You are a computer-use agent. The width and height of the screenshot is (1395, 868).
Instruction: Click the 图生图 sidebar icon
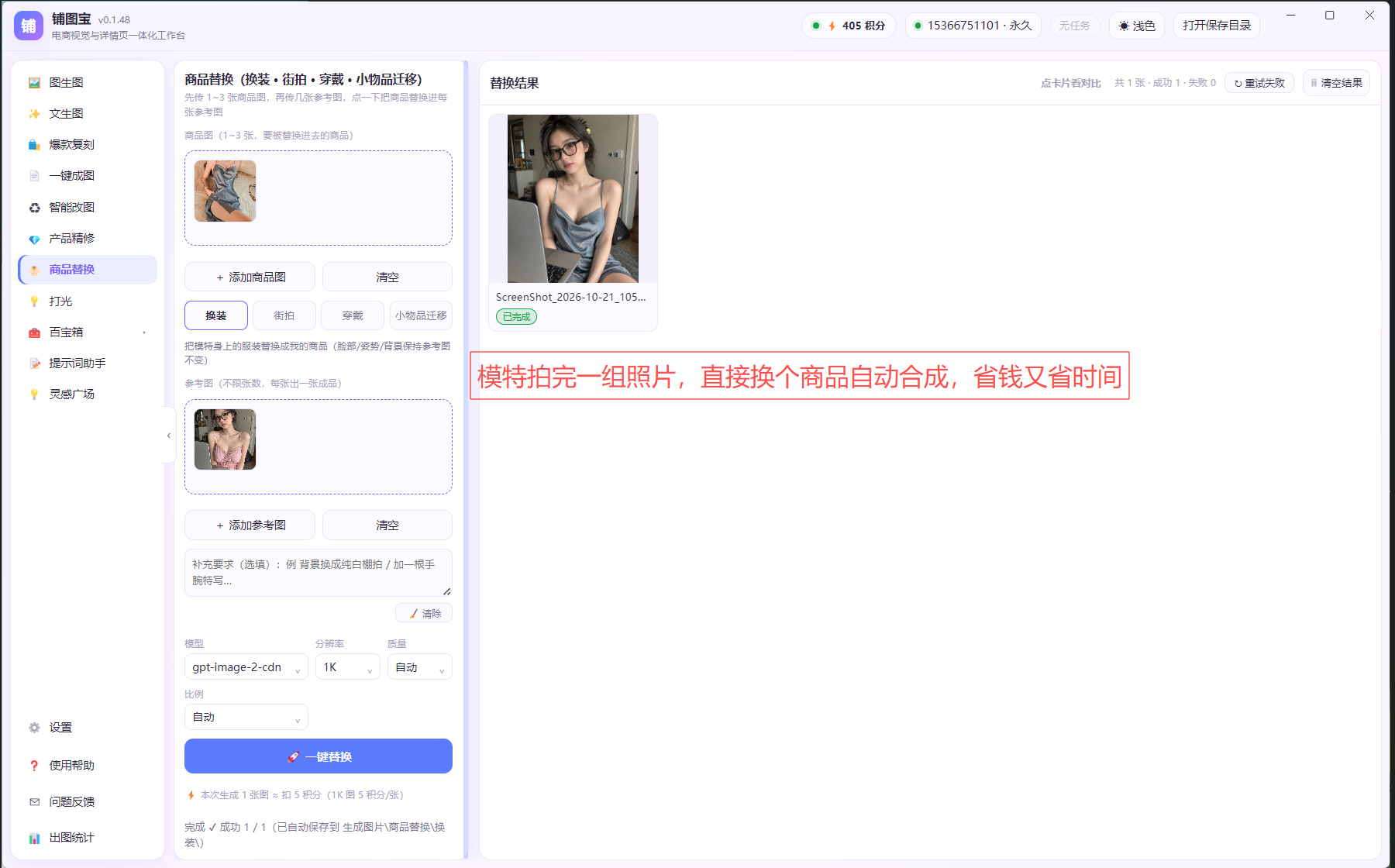(34, 83)
